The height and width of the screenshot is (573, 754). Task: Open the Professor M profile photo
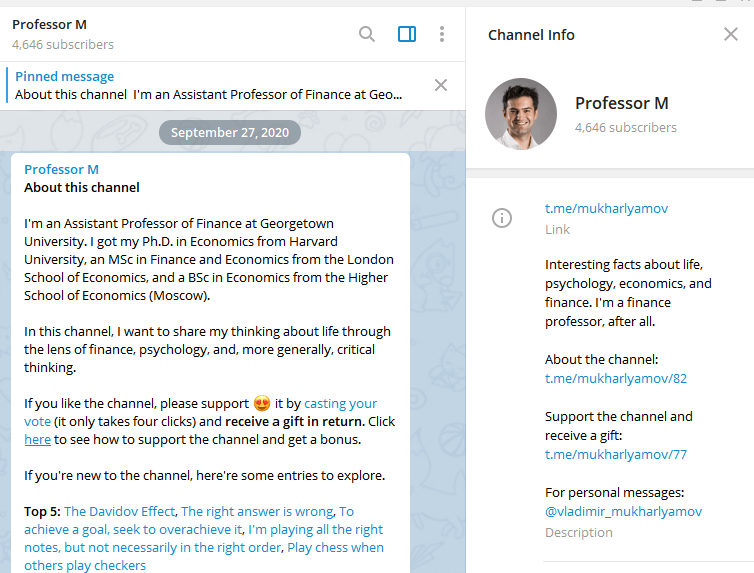pyautogui.click(x=521, y=114)
